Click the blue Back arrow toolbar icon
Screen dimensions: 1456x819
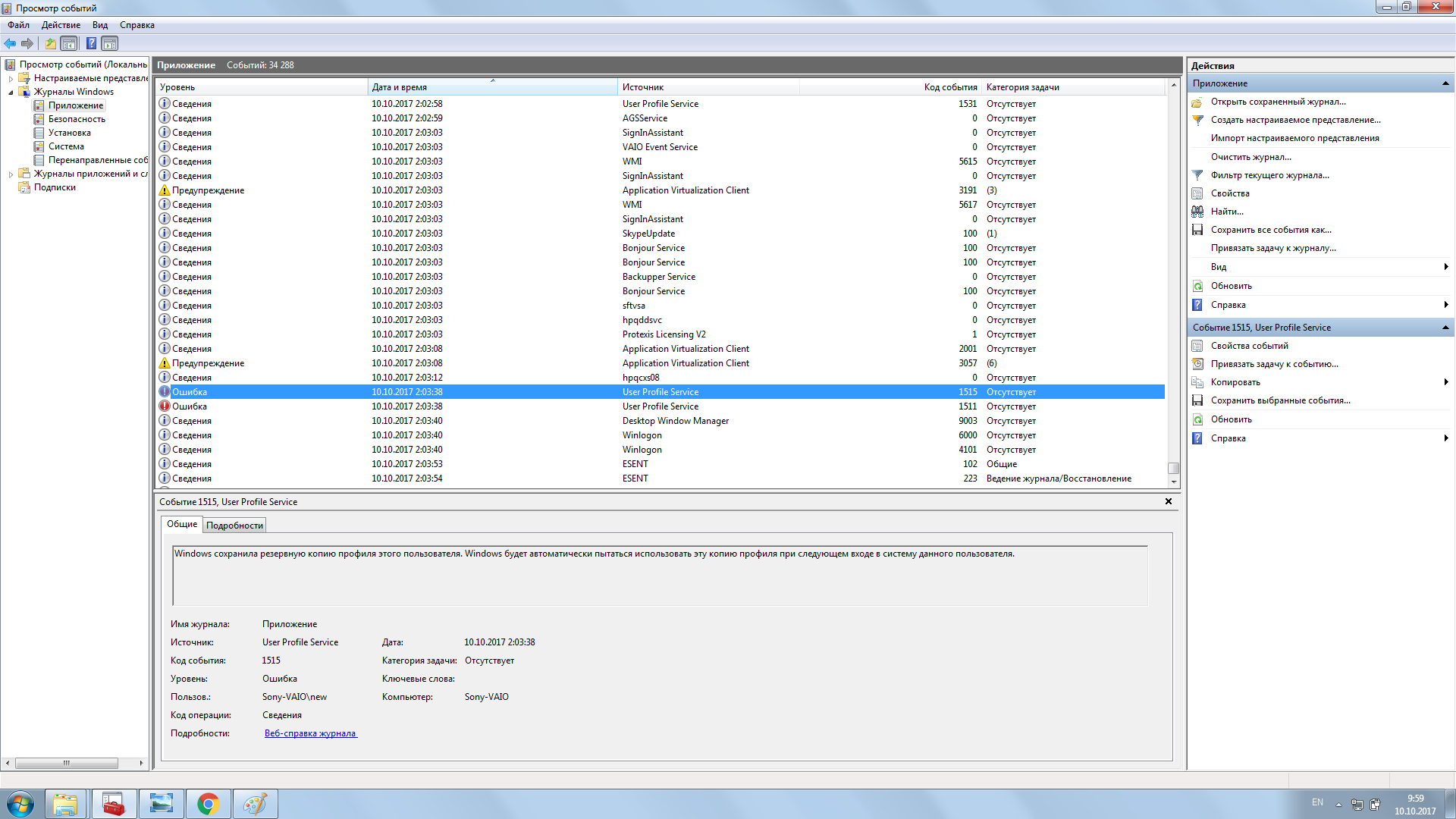click(10, 43)
